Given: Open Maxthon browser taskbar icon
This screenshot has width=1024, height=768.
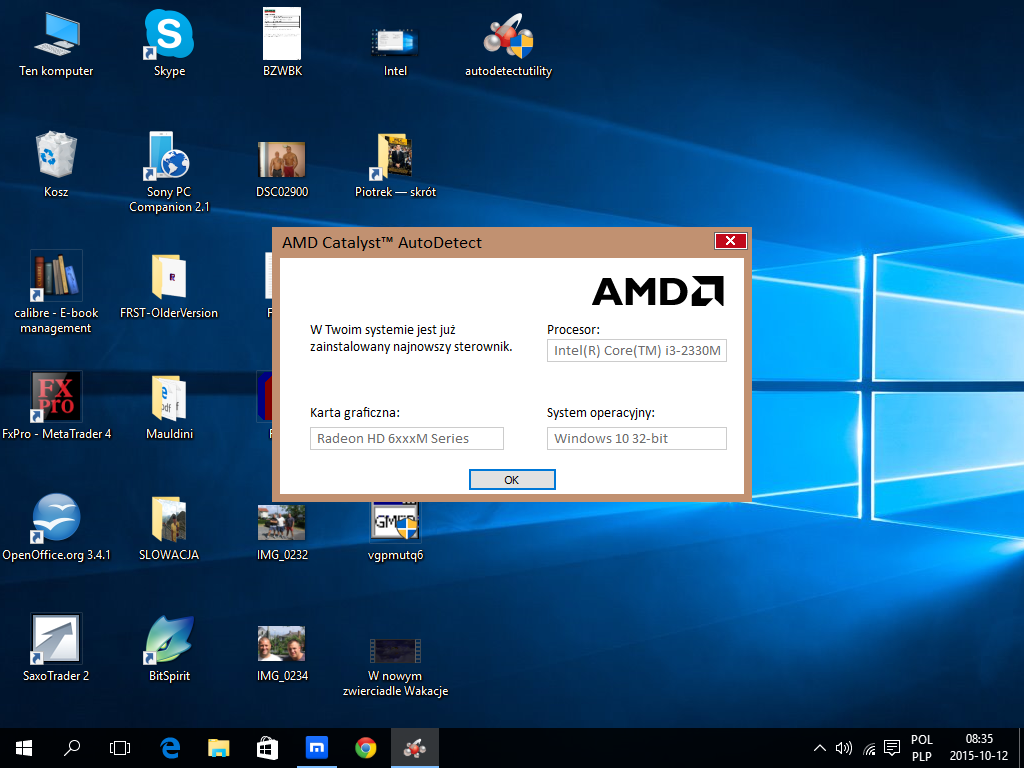Looking at the screenshot, I should click(317, 748).
